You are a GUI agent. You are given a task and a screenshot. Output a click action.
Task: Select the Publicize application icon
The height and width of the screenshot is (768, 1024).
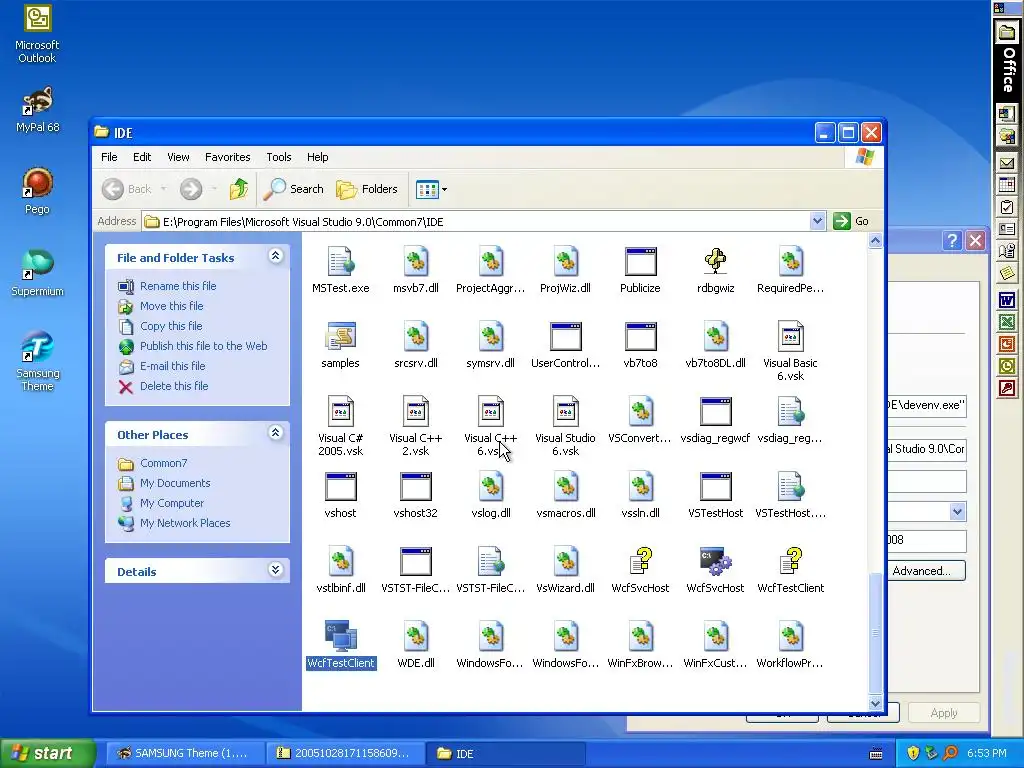640,262
